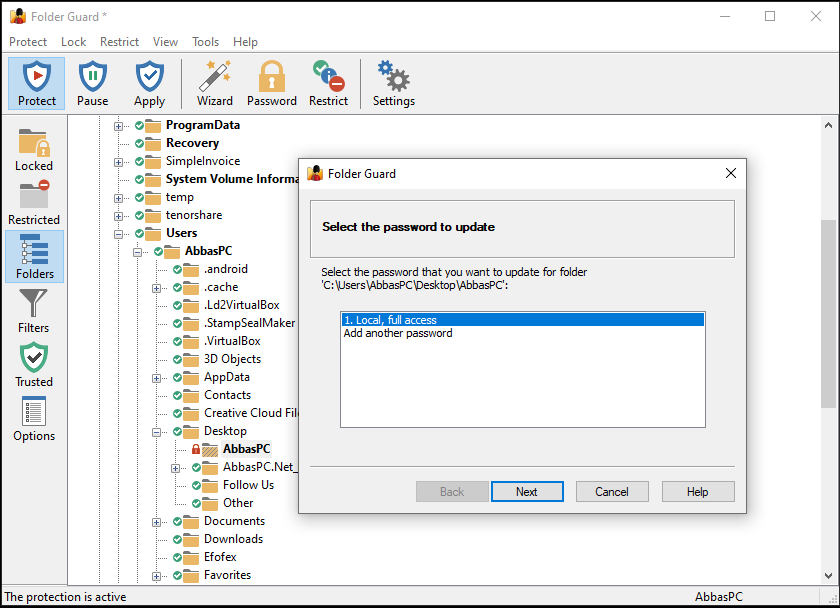Expand the AppData folder node
The width and height of the screenshot is (840, 608).
pyautogui.click(x=156, y=378)
